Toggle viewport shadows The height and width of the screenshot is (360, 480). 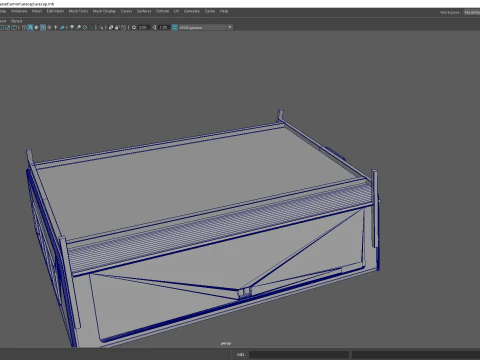tap(62, 27)
